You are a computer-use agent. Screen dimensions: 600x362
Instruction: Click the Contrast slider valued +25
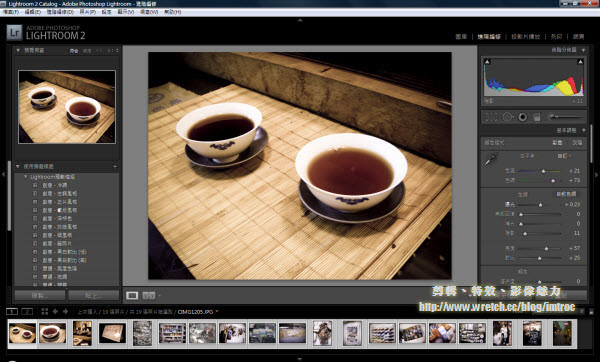pos(539,258)
